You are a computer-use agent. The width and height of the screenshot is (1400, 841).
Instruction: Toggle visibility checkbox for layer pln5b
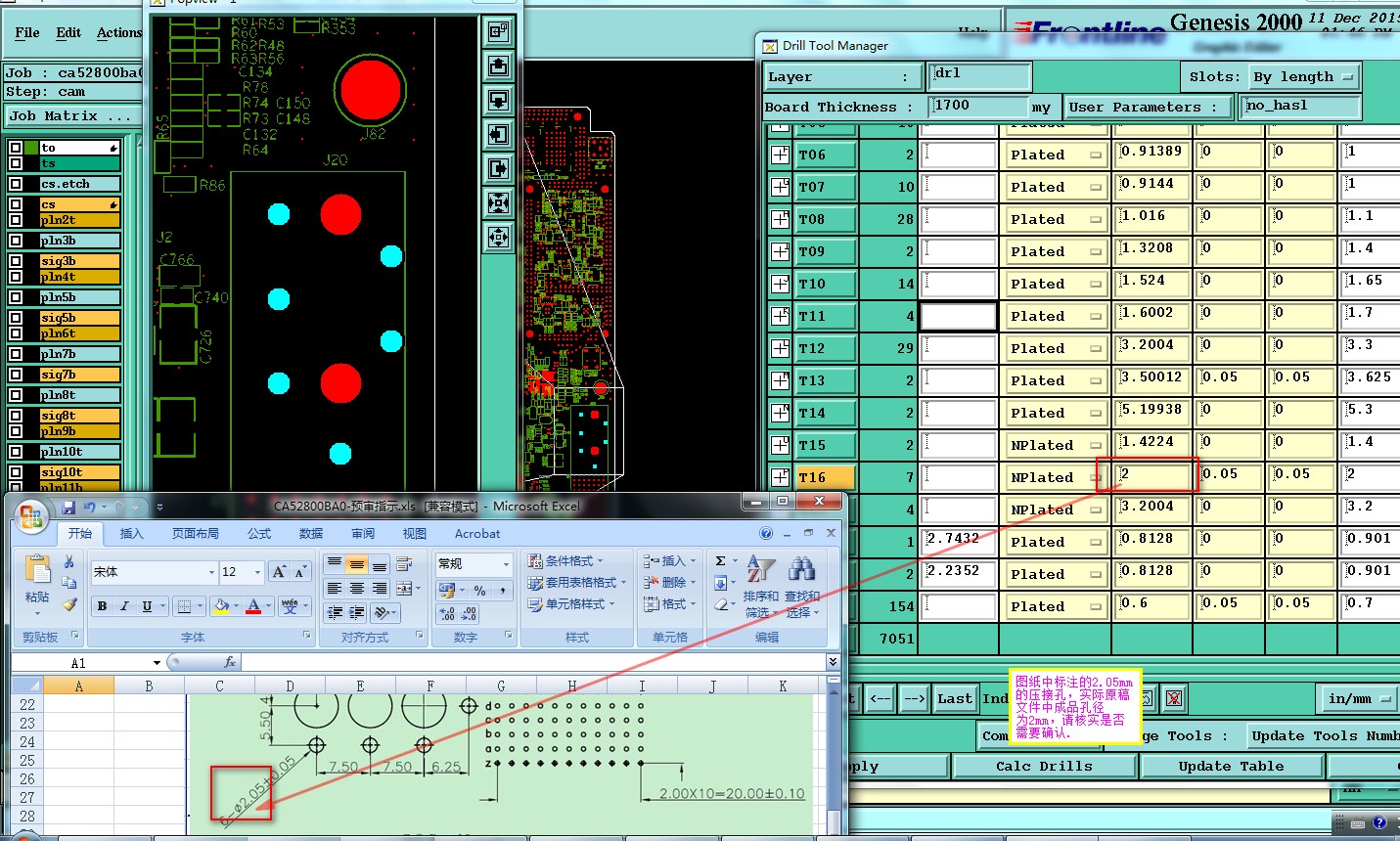pyautogui.click(x=16, y=297)
